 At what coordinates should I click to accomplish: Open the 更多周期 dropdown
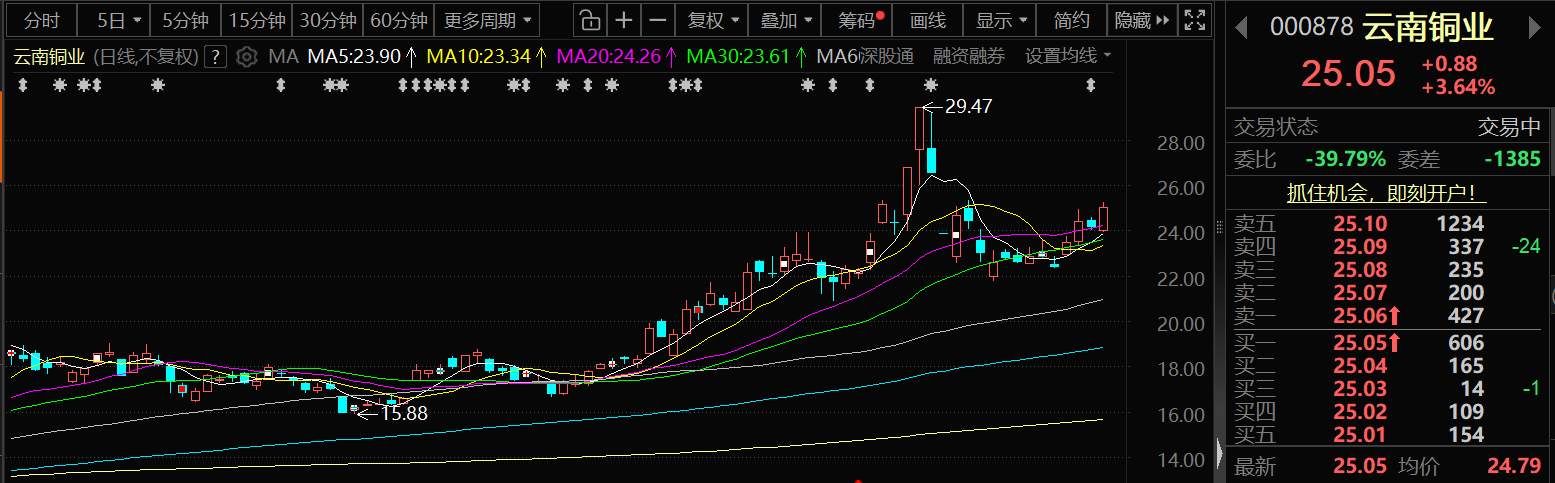point(488,20)
